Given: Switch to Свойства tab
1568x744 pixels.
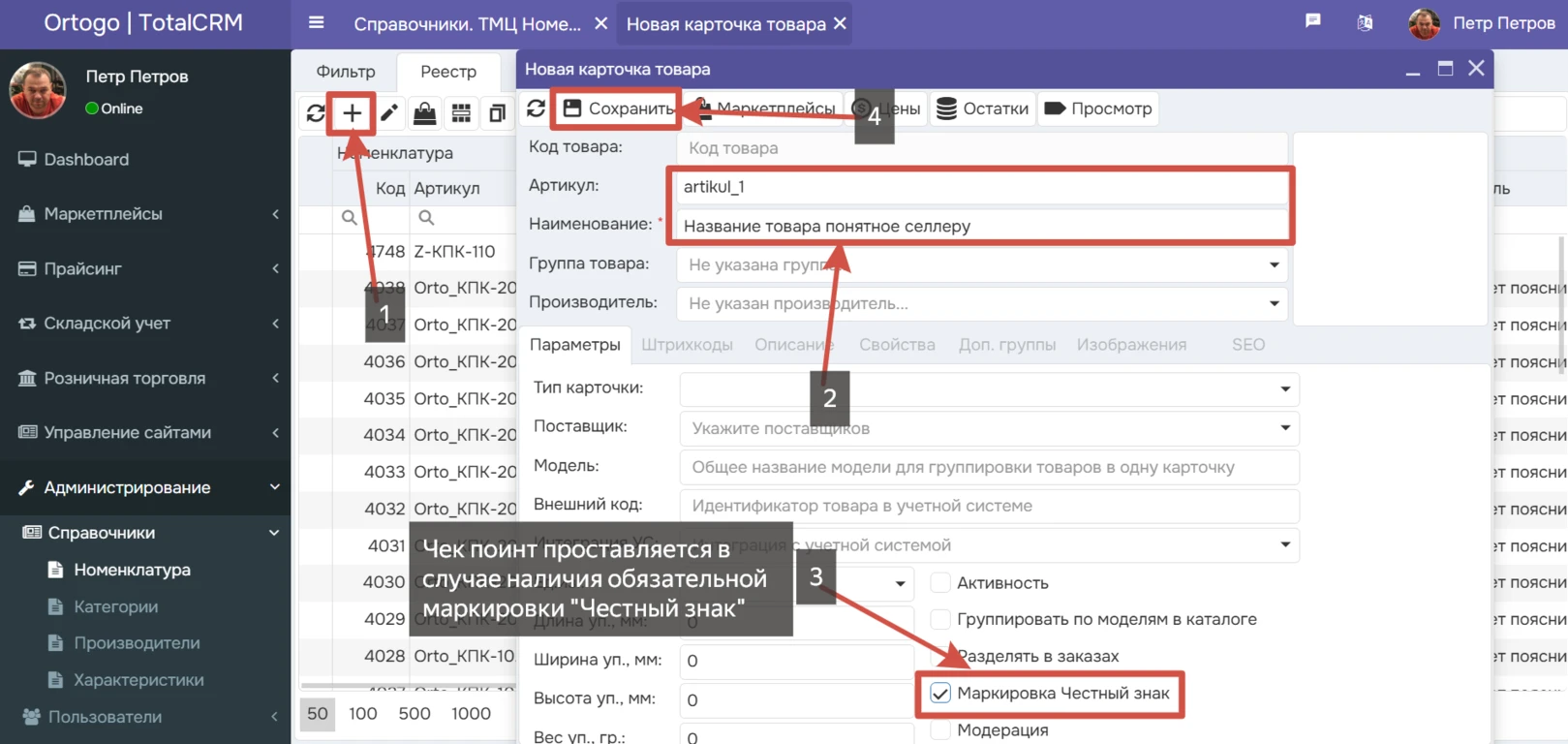Looking at the screenshot, I should [897, 345].
